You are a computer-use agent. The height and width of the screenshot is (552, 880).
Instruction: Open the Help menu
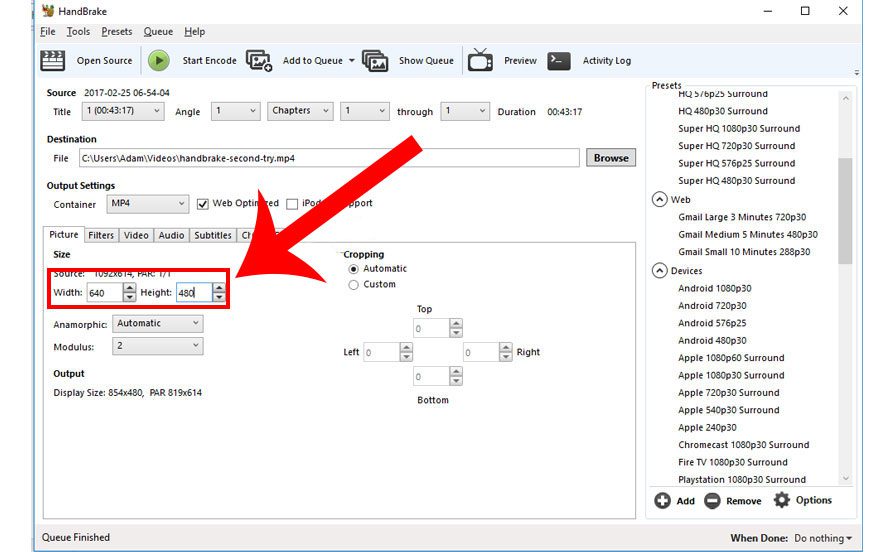(195, 31)
